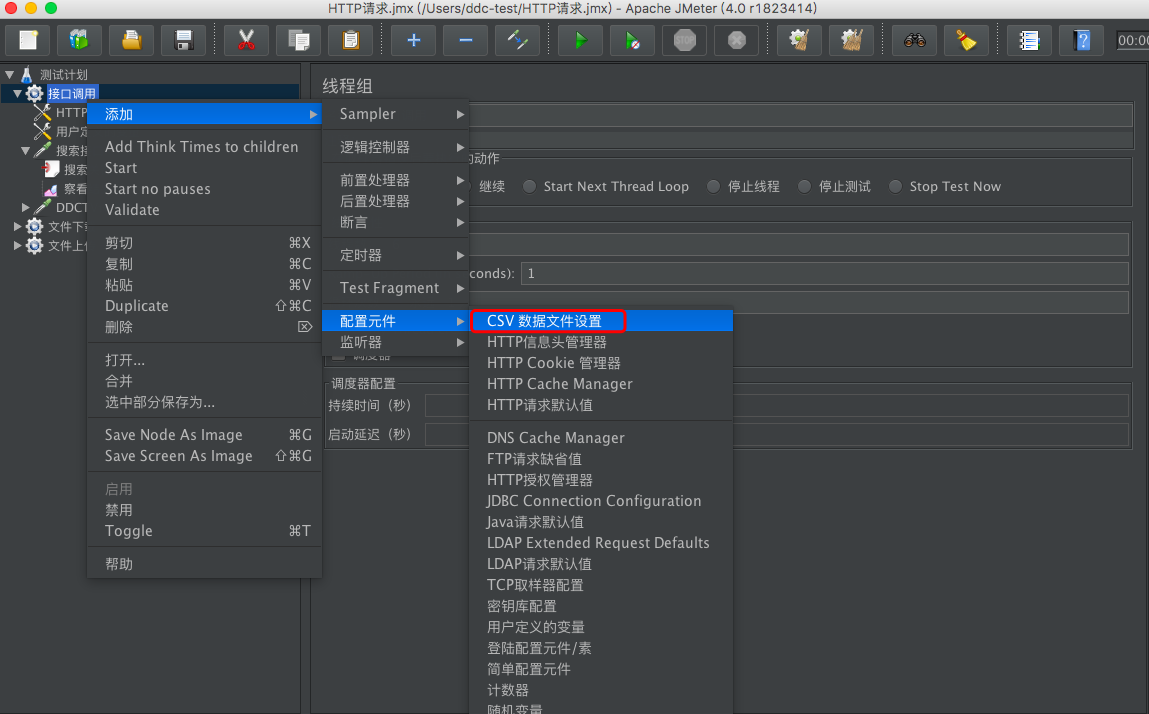
Task: Click the New test plan toolbar icon
Action: (x=28, y=40)
